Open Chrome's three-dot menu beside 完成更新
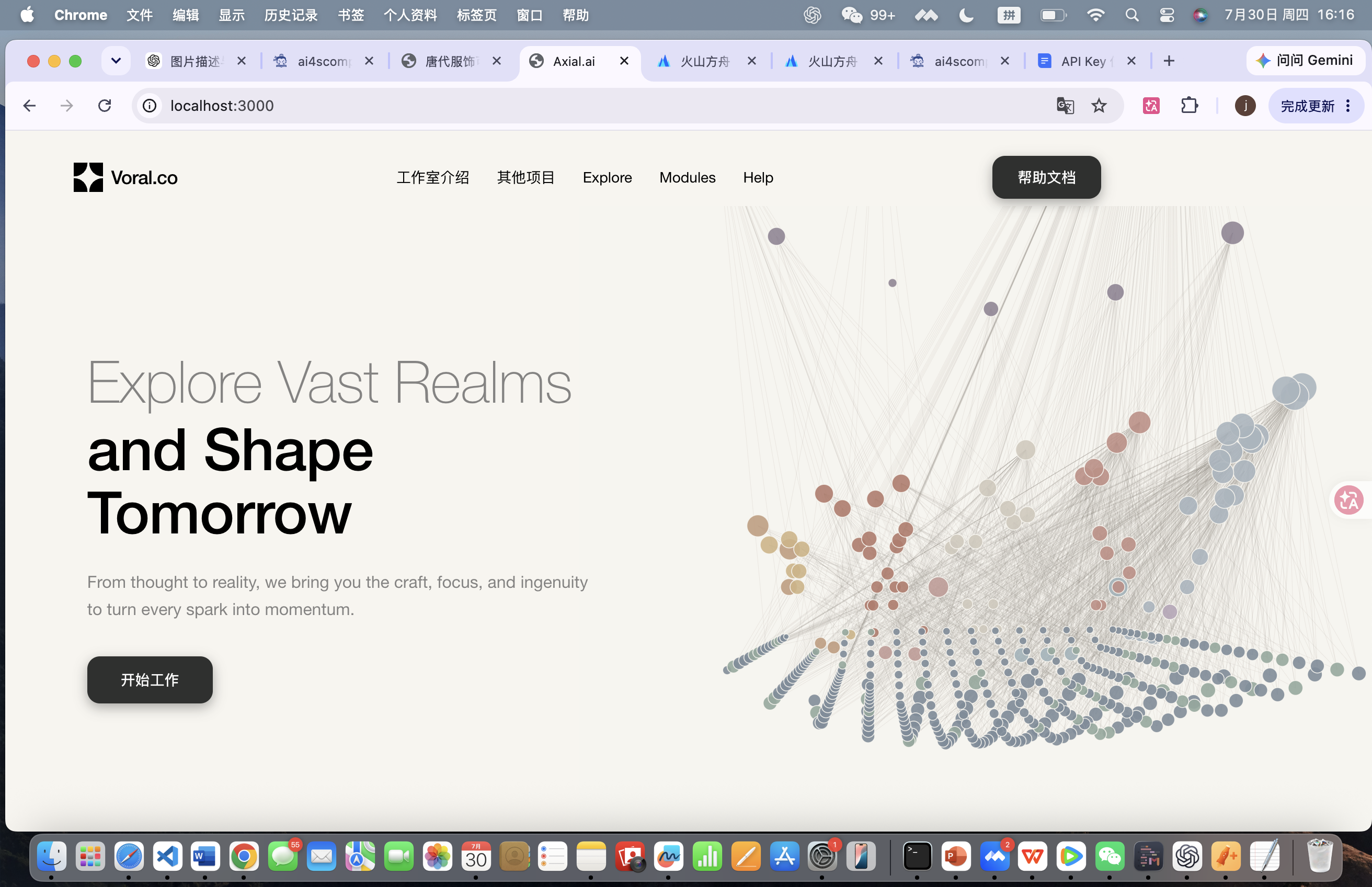Screen dimensions: 1372x887 tap(1348, 106)
